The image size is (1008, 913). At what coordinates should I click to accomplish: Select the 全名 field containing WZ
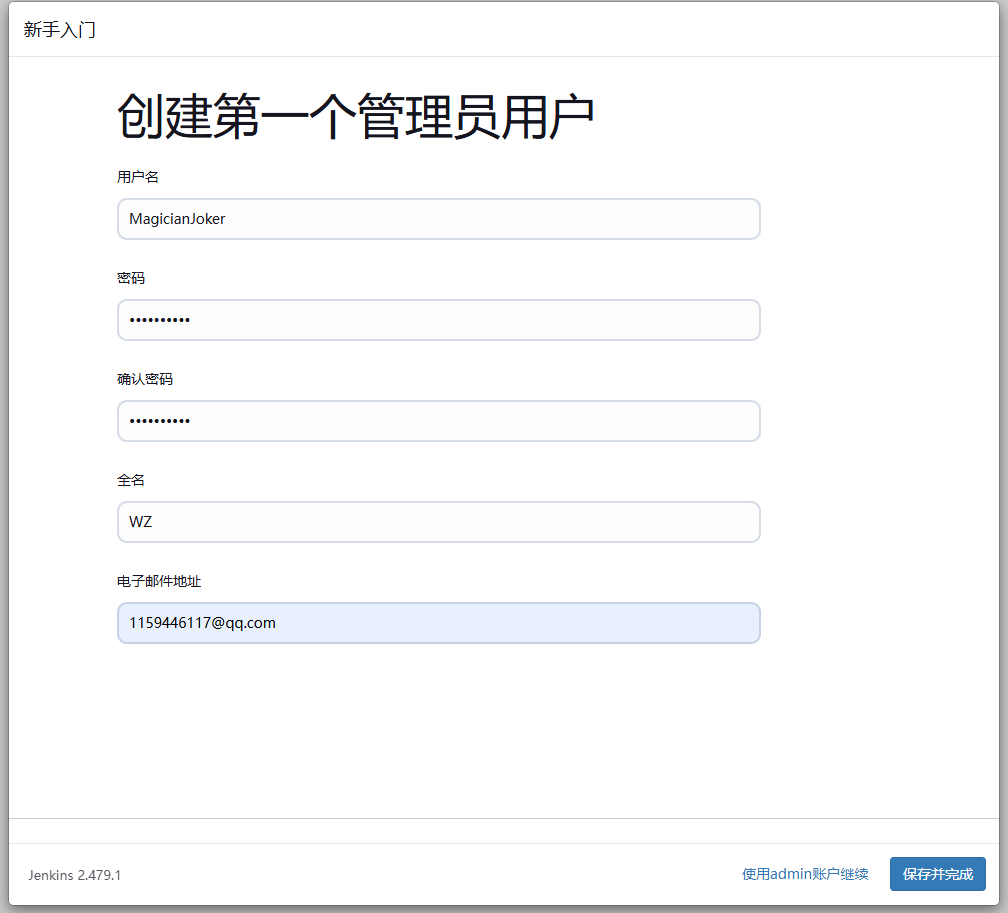[438, 522]
